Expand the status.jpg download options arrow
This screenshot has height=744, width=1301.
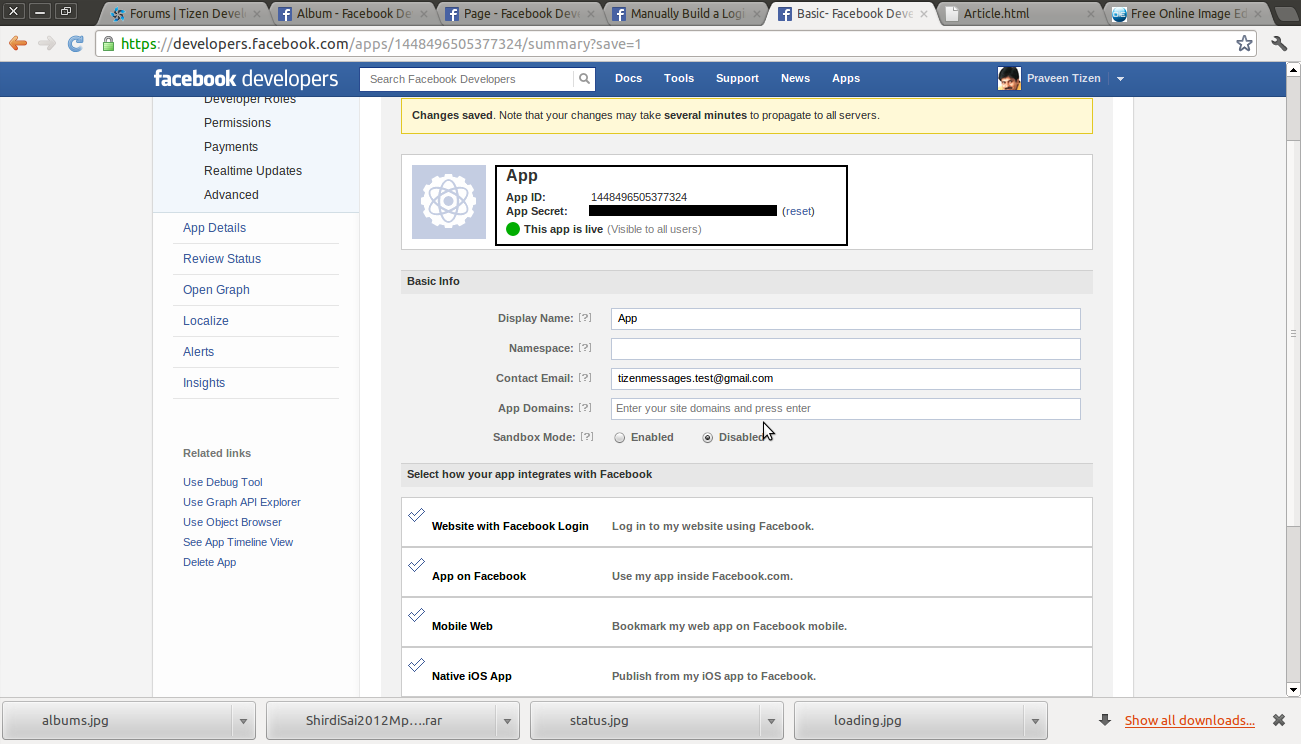point(770,720)
